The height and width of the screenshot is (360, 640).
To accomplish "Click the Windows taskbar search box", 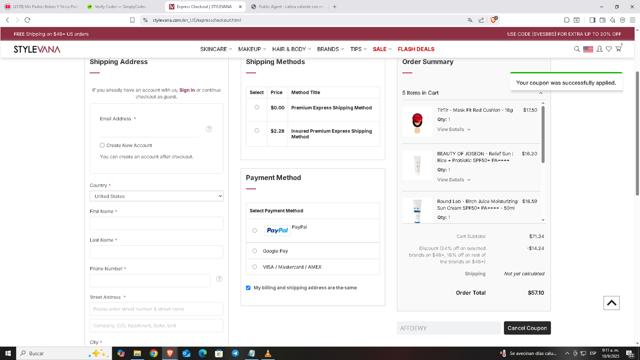I will click(x=64, y=353).
